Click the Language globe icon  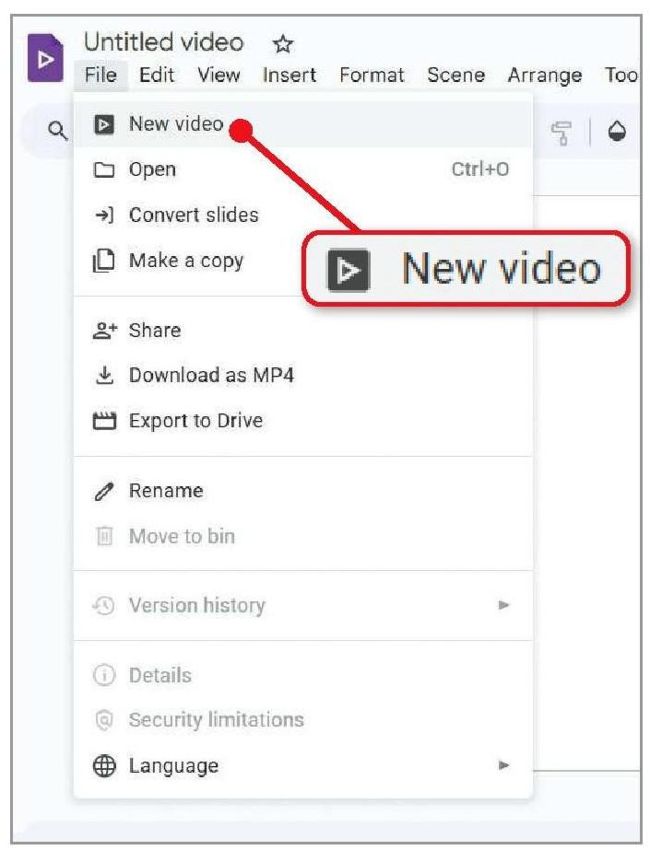click(104, 766)
